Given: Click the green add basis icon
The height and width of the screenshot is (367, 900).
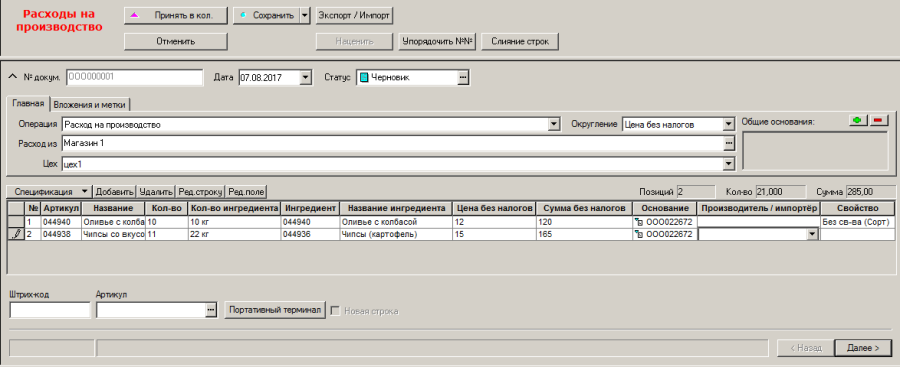Looking at the screenshot, I should click(x=858, y=120).
